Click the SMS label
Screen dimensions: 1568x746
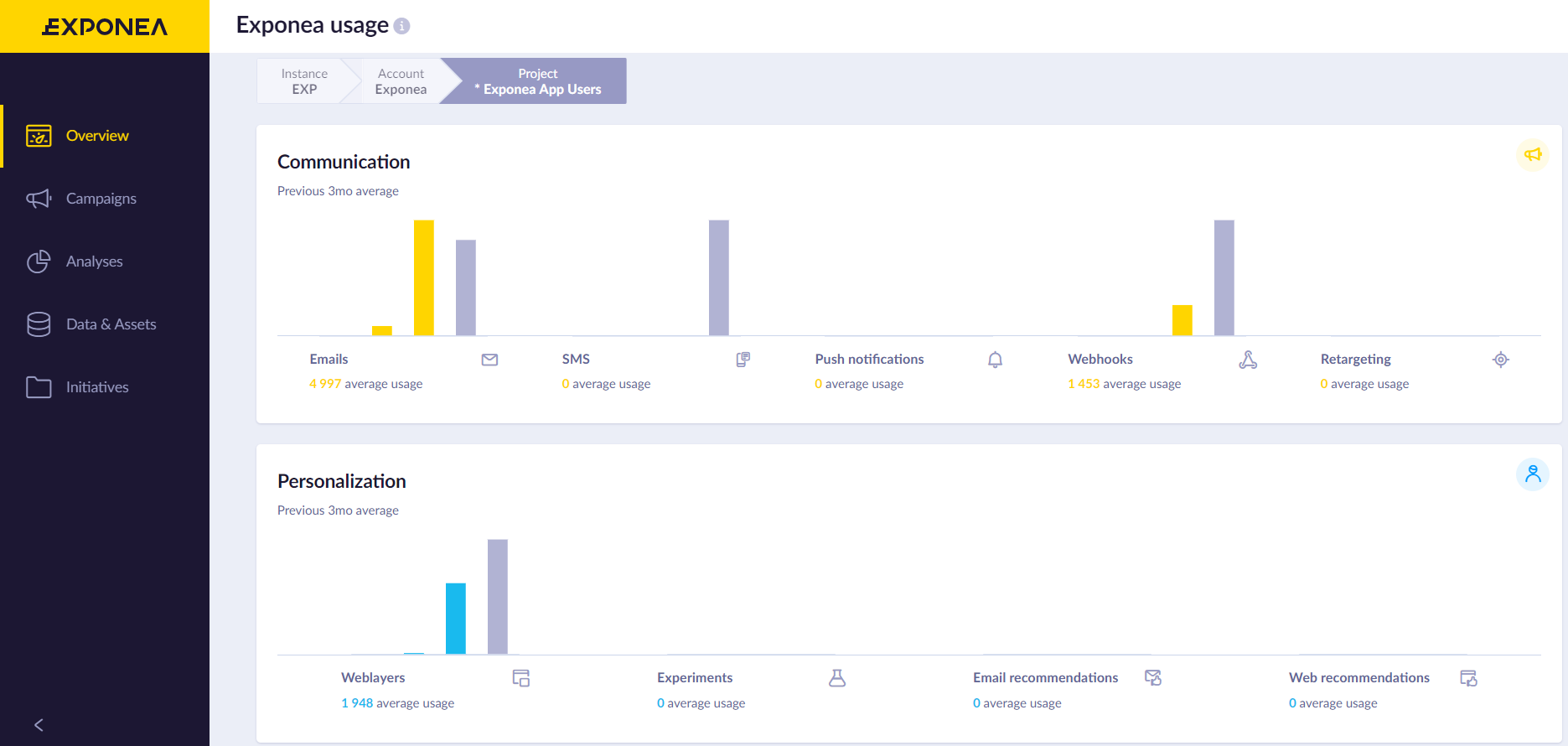click(x=576, y=359)
